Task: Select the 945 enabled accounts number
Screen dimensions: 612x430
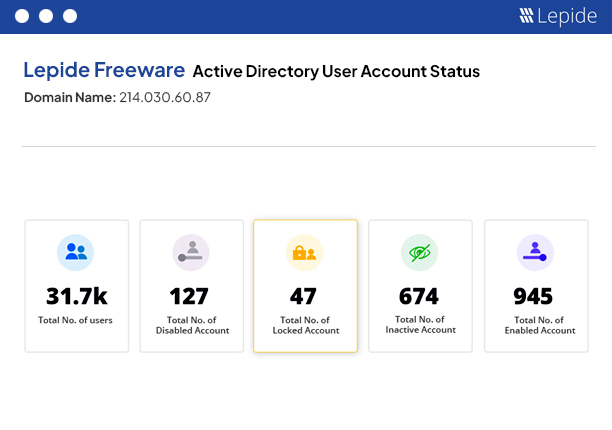Action: (x=533, y=296)
